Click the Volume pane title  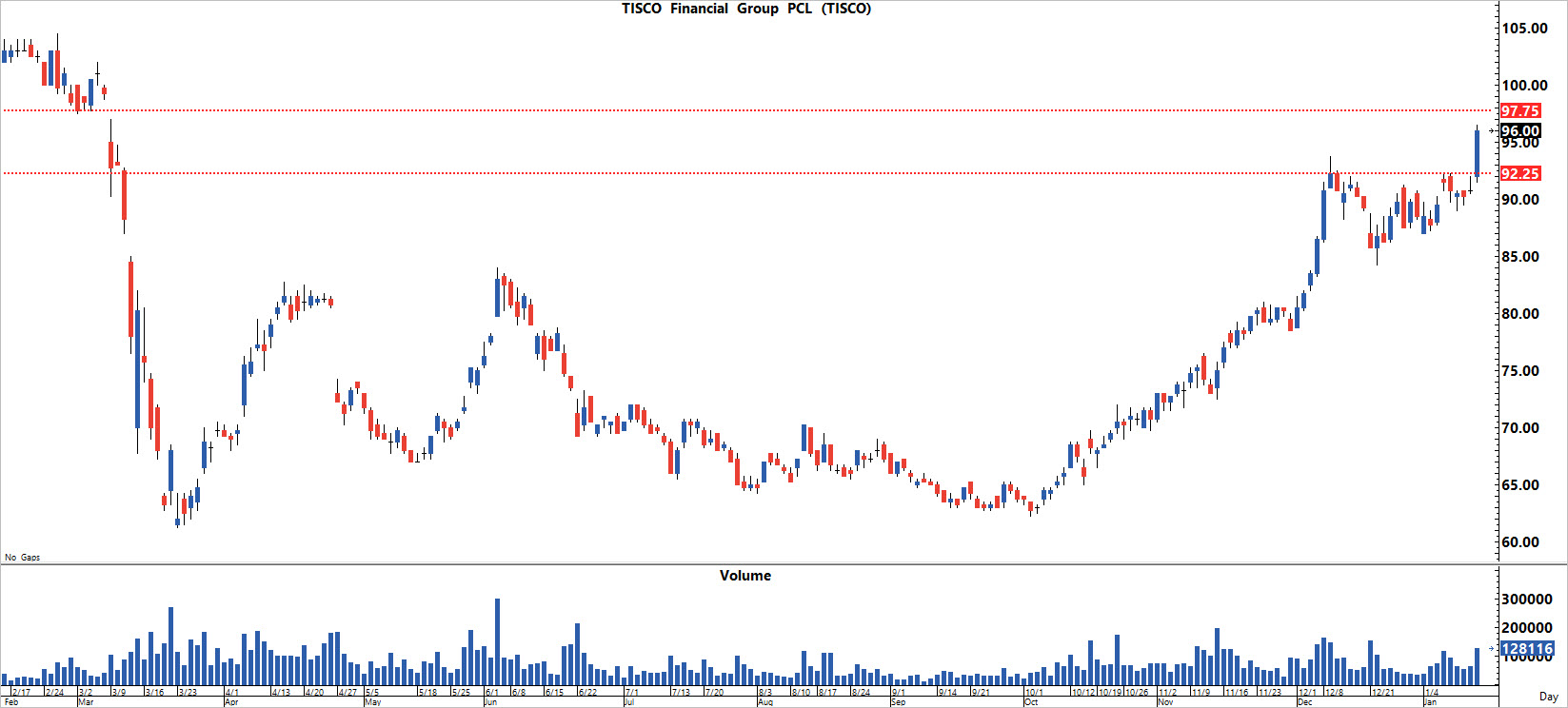tap(745, 576)
